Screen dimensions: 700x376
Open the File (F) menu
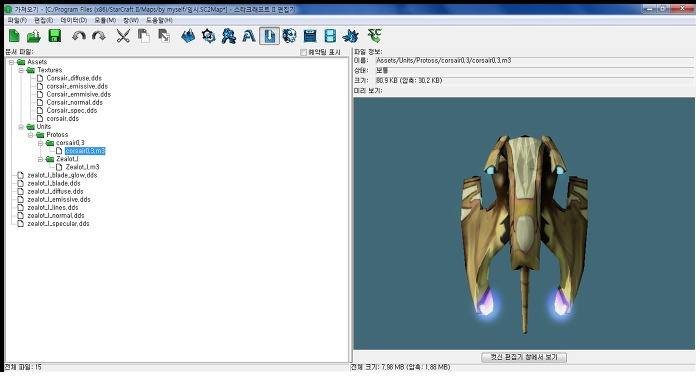pyautogui.click(x=17, y=20)
